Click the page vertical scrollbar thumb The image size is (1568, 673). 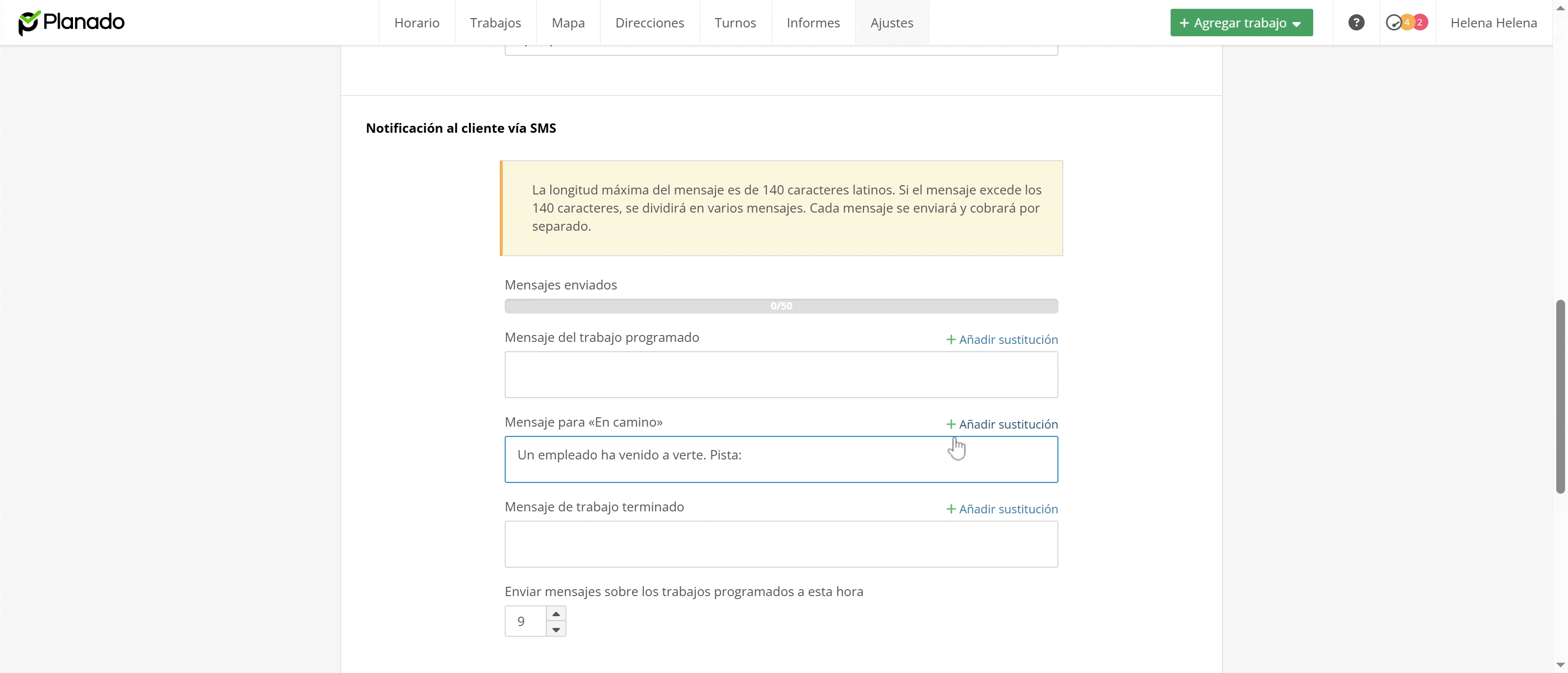(x=1560, y=396)
